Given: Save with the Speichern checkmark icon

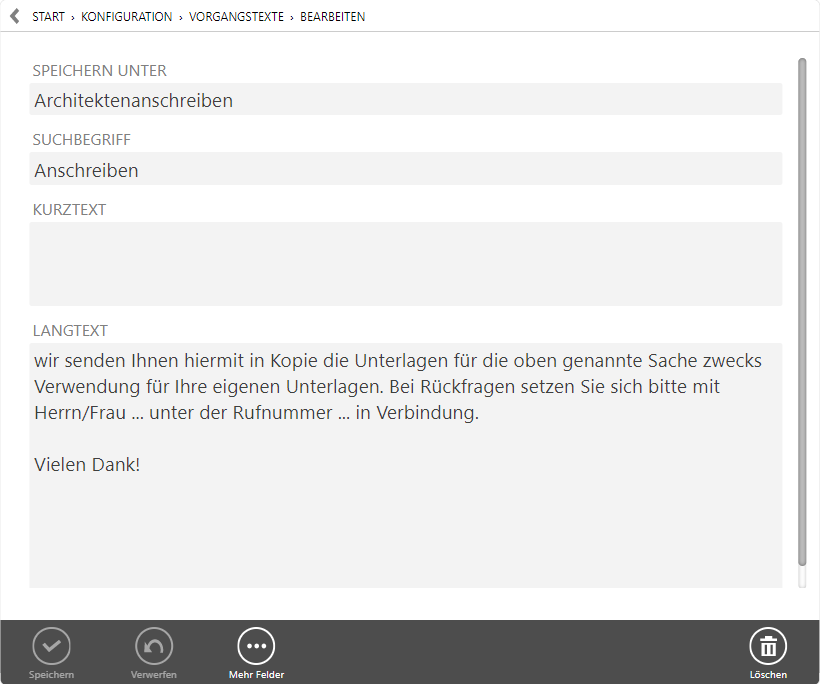Looking at the screenshot, I should 51,647.
